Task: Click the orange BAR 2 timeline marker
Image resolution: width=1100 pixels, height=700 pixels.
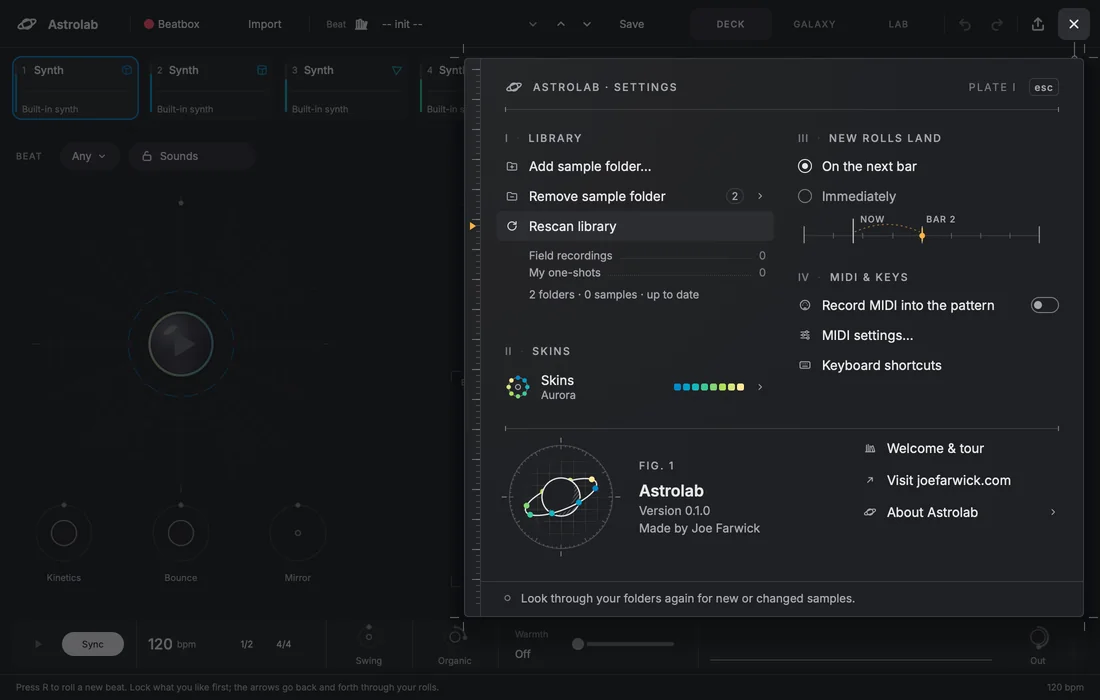Action: pyautogui.click(x=922, y=236)
